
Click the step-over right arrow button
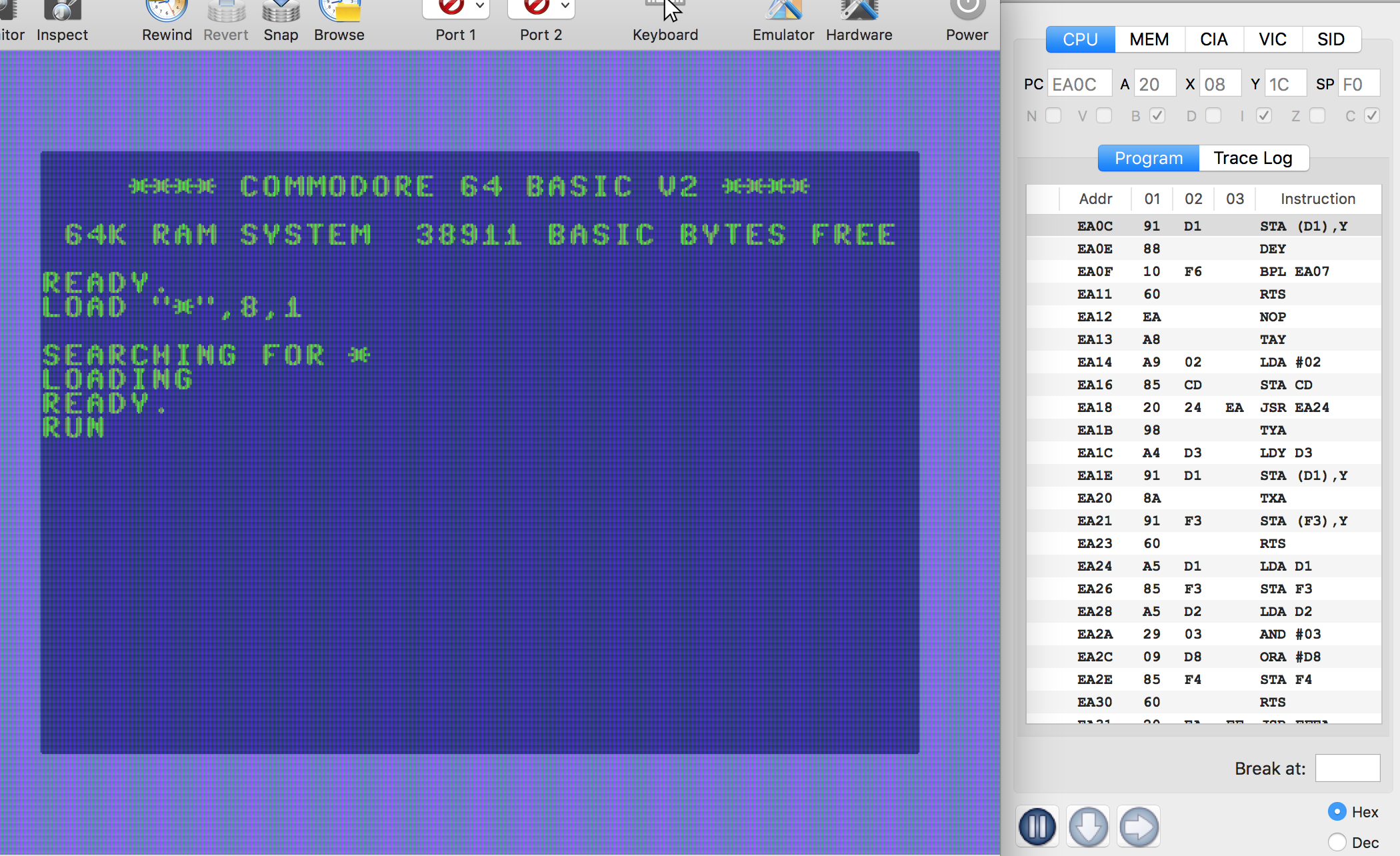click(x=1139, y=827)
